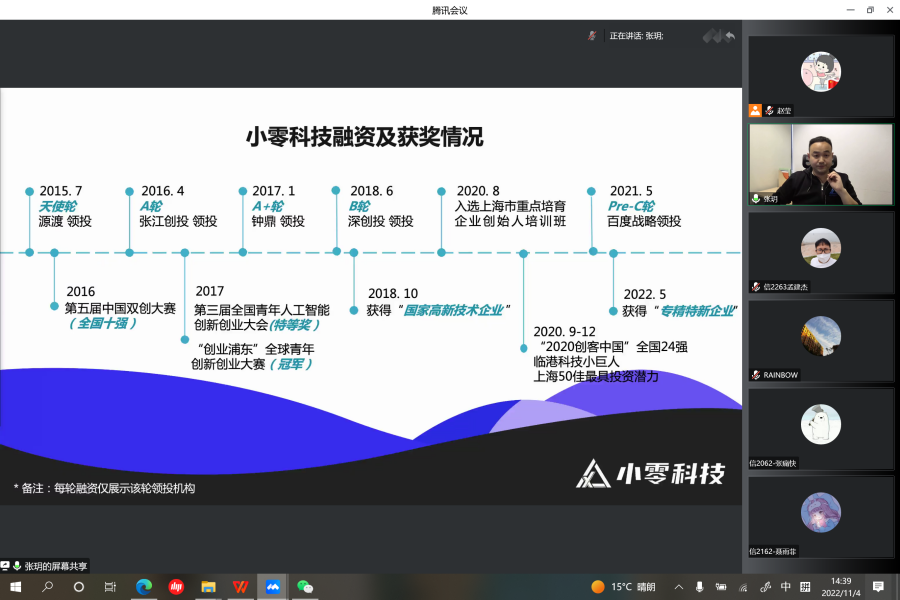Click the (特等奖) award text
This screenshot has height=600, width=900.
294,326
